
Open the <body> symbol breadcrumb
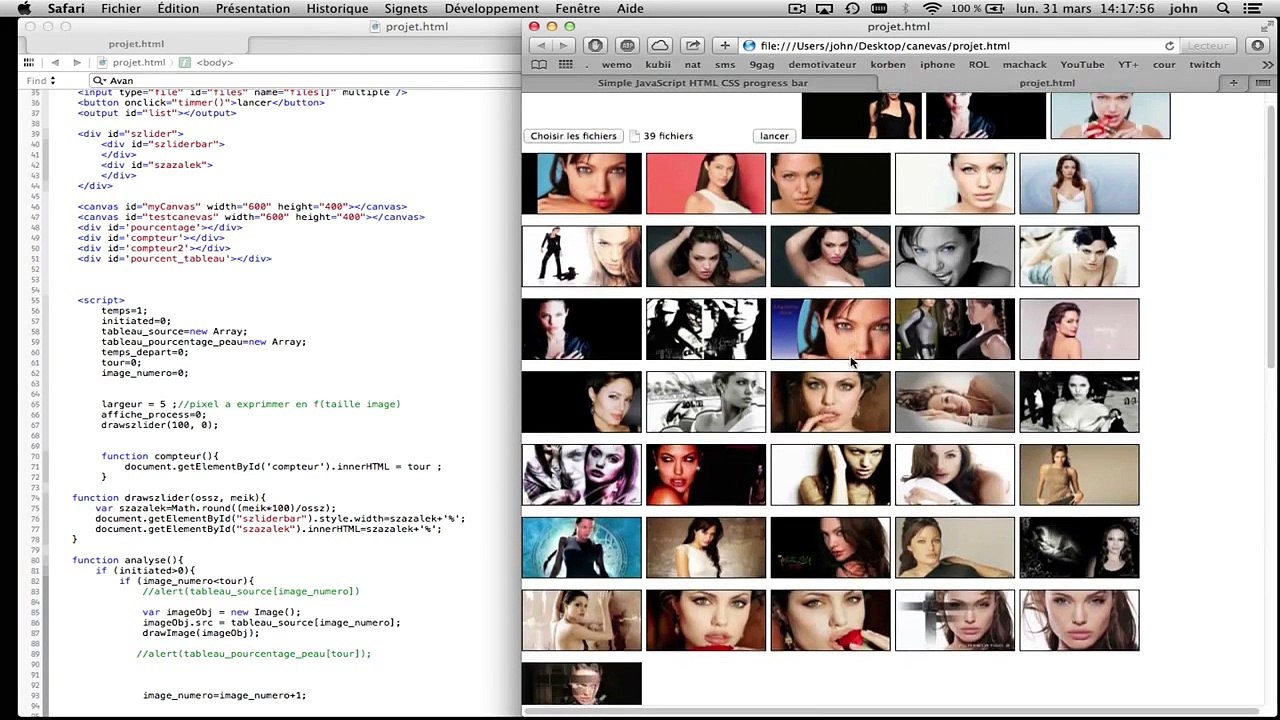click(x=207, y=62)
